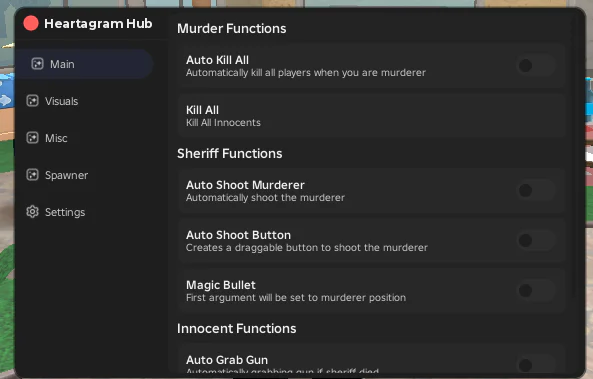This screenshot has height=379, width=593.
Task: Click 'Automatically kill all players when you are murderer'
Action: 306,73
